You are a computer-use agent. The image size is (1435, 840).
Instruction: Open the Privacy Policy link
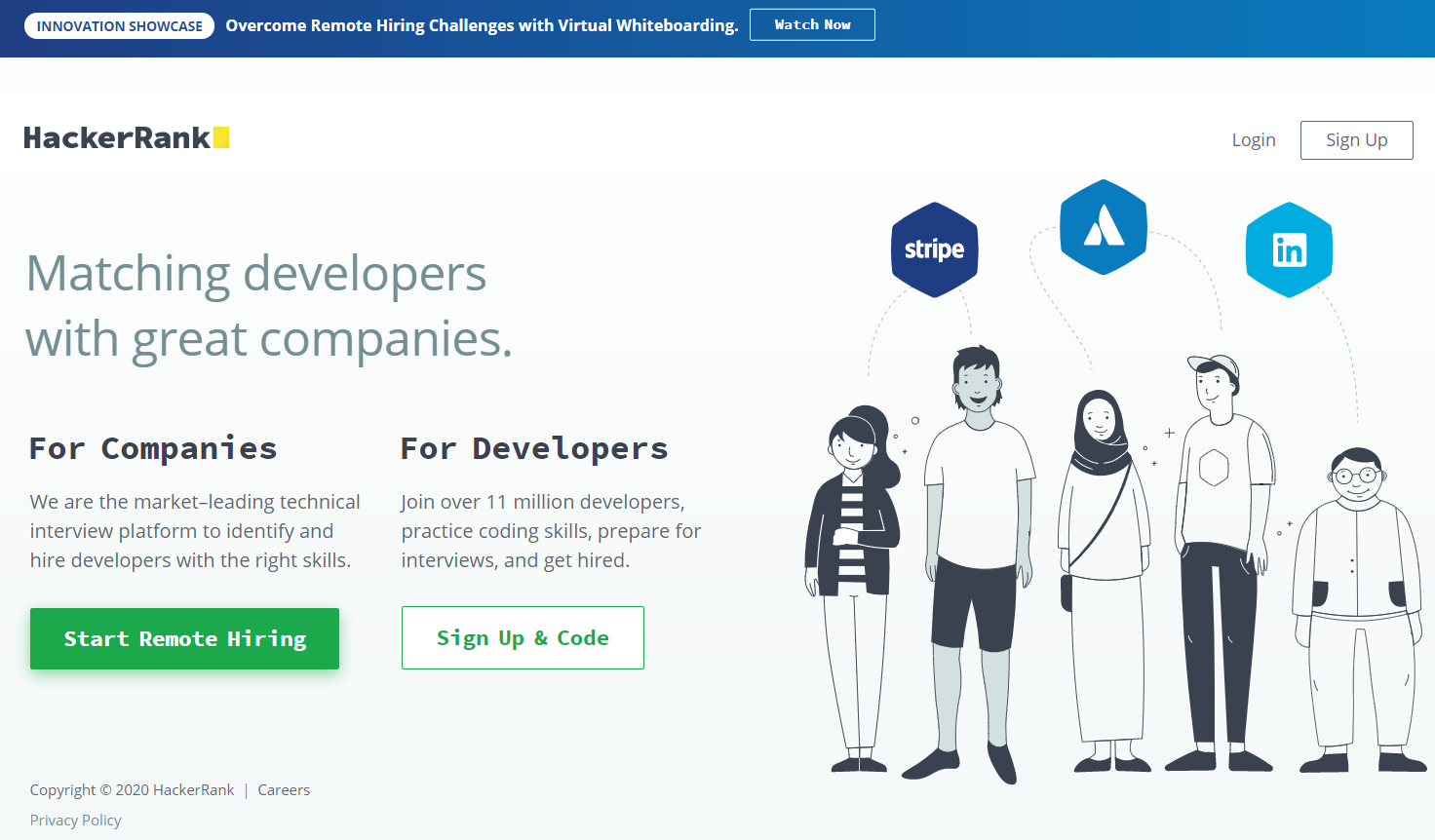pyautogui.click(x=75, y=821)
